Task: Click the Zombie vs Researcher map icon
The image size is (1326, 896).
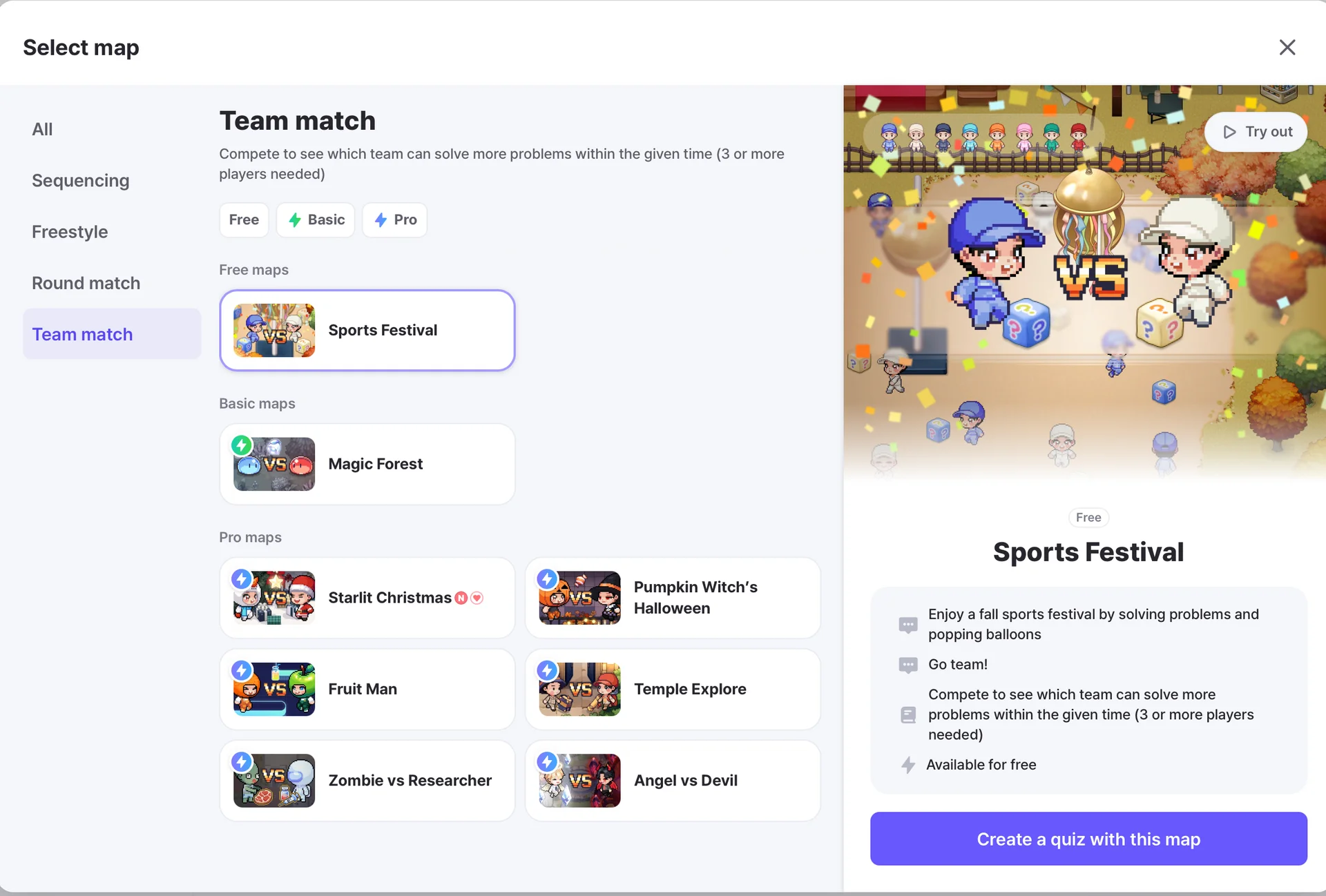Action: [274, 780]
